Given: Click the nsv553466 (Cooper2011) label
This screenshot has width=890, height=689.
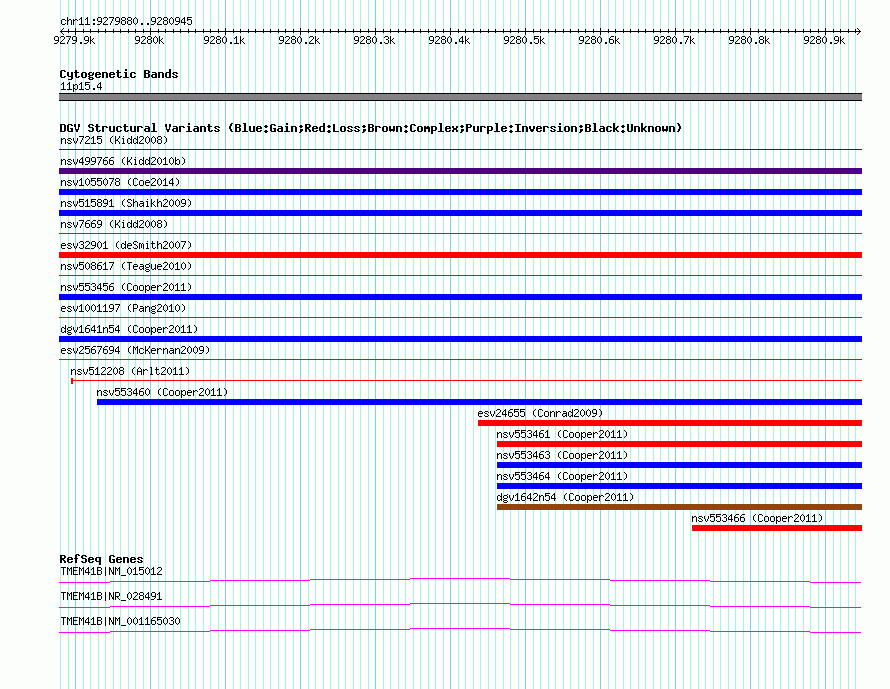Looking at the screenshot, I should pos(757,518).
